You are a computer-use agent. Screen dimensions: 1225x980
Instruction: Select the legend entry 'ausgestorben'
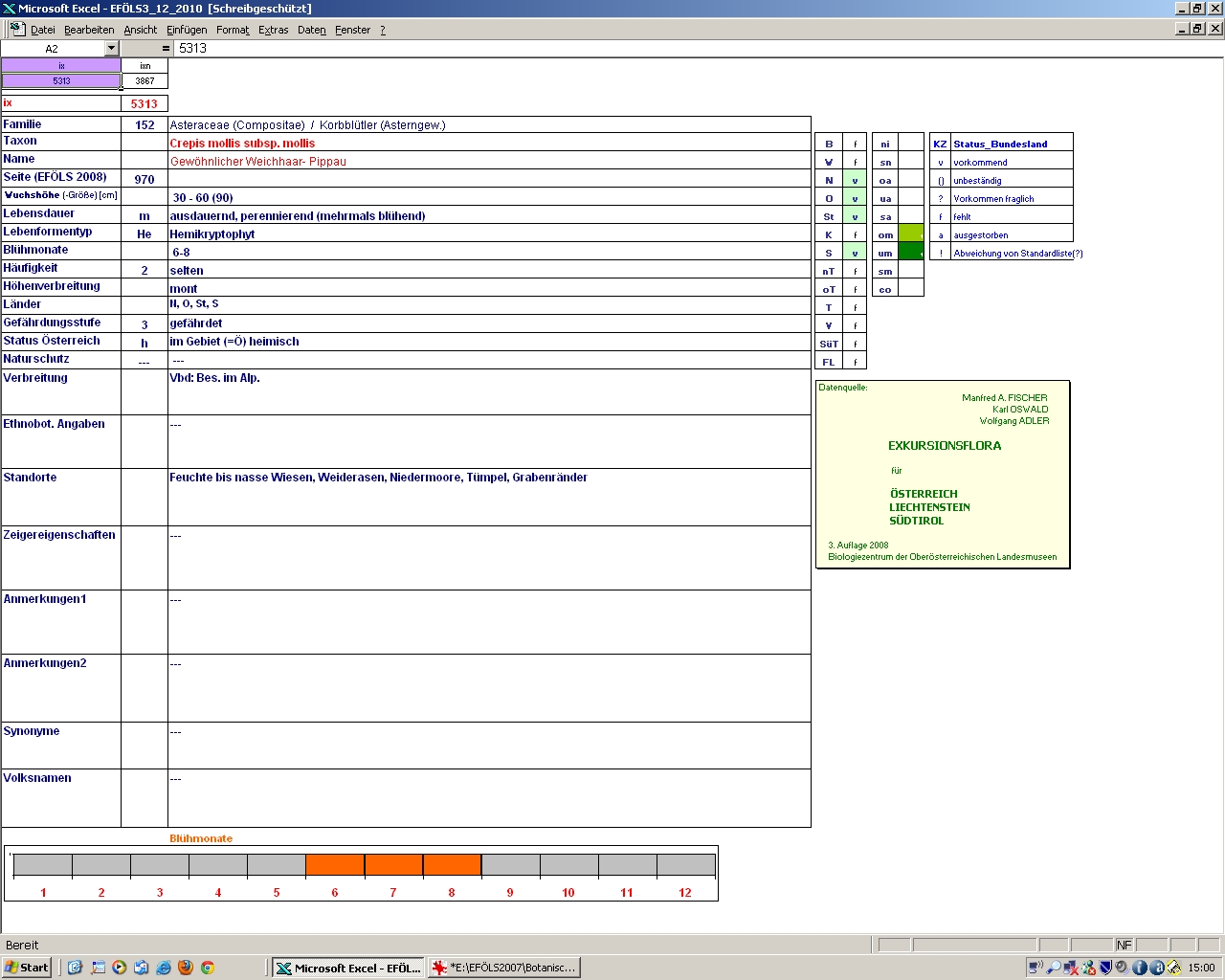click(x=980, y=234)
